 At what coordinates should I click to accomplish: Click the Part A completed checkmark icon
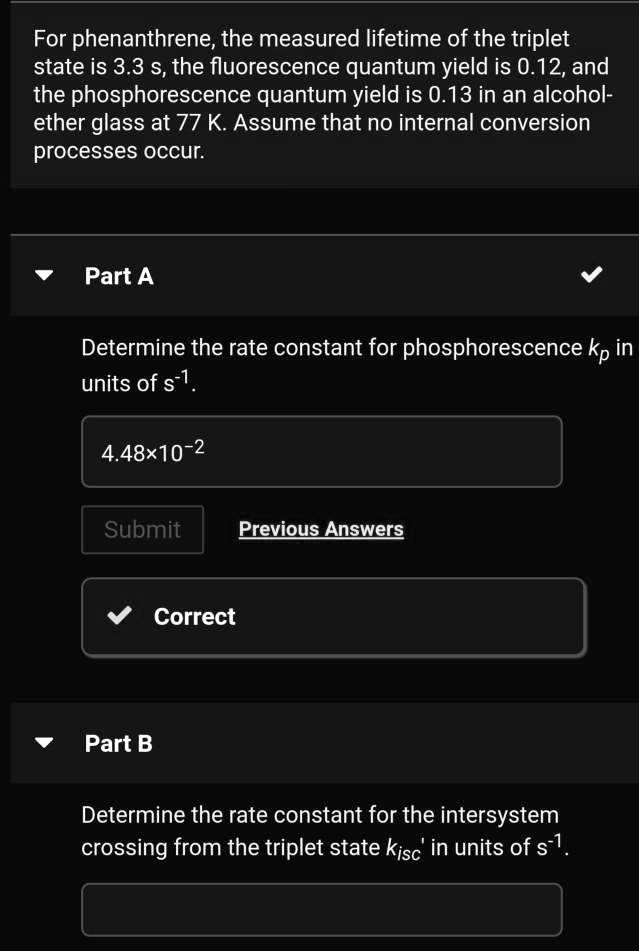[x=592, y=276]
